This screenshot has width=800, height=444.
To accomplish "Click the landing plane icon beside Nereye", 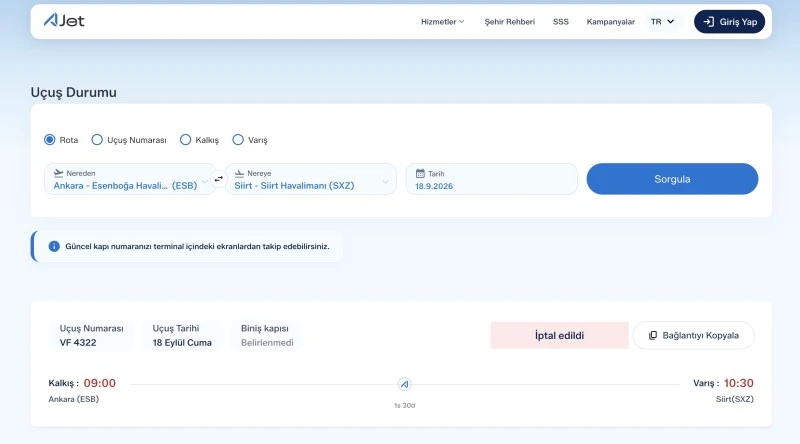I will (239, 174).
